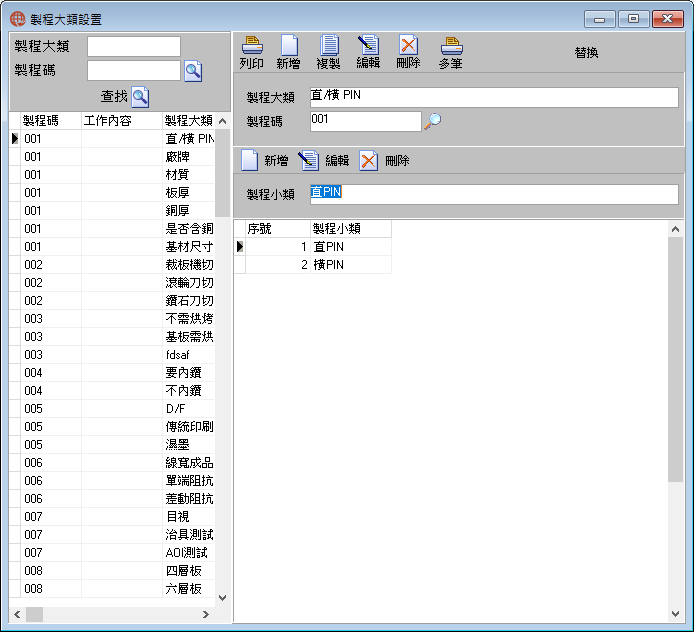Viewport: 694px width, 632px height.
Task: Click the left list horizontal scrollbar thumb
Action: click(x=35, y=614)
